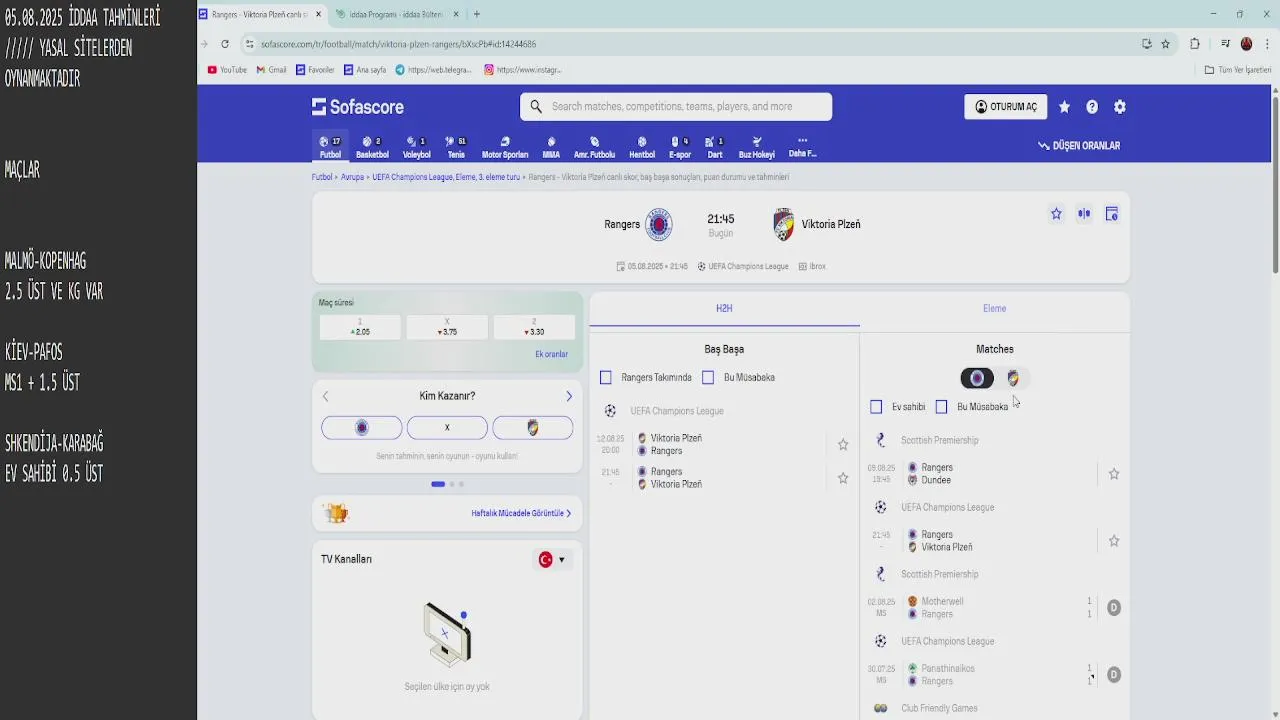Open the YouTube bookmark
The width and height of the screenshot is (1280, 720).
pyautogui.click(x=227, y=70)
